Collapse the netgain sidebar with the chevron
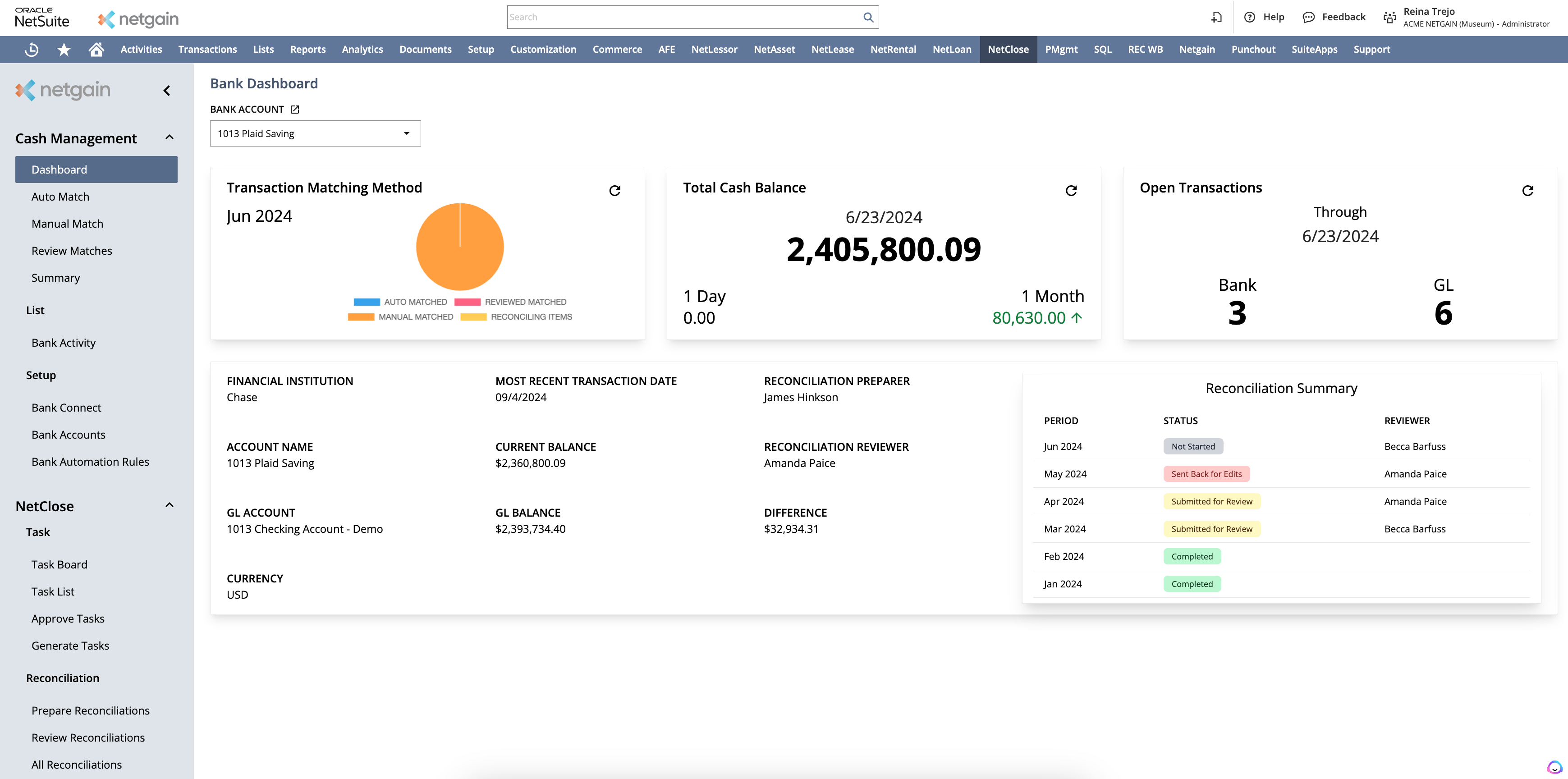Viewport: 1568px width, 779px height. pos(166,90)
